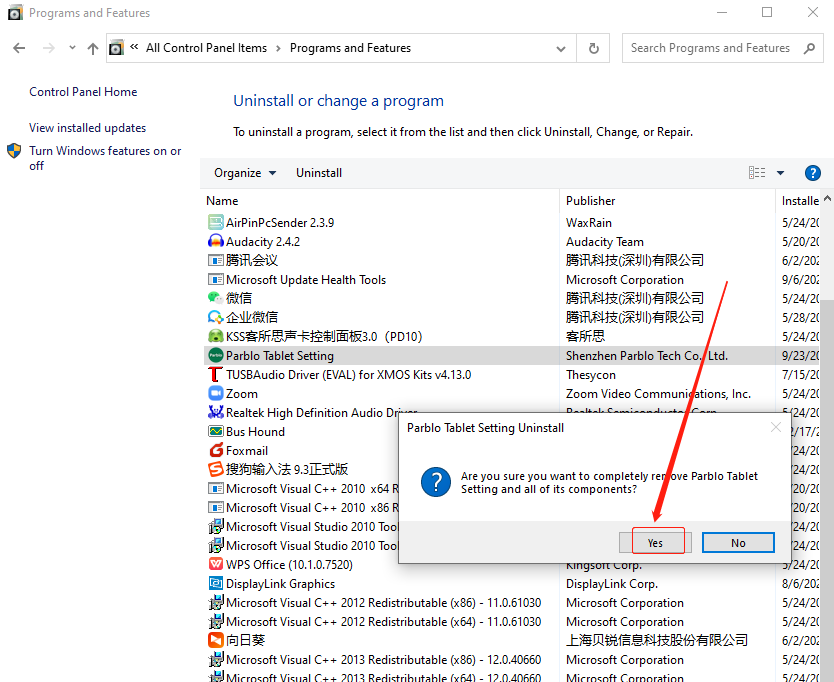834x682 pixels.
Task: Click the AirPinPcSender 2.3.9 program icon
Action: pyautogui.click(x=215, y=222)
